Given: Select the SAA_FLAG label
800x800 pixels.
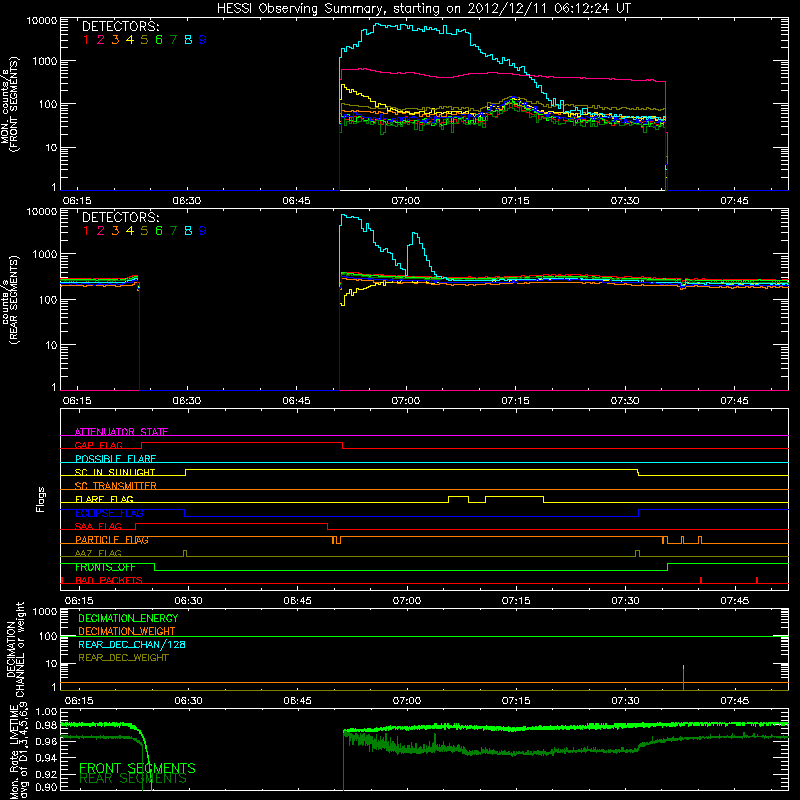Looking at the screenshot, I should click(98, 526).
